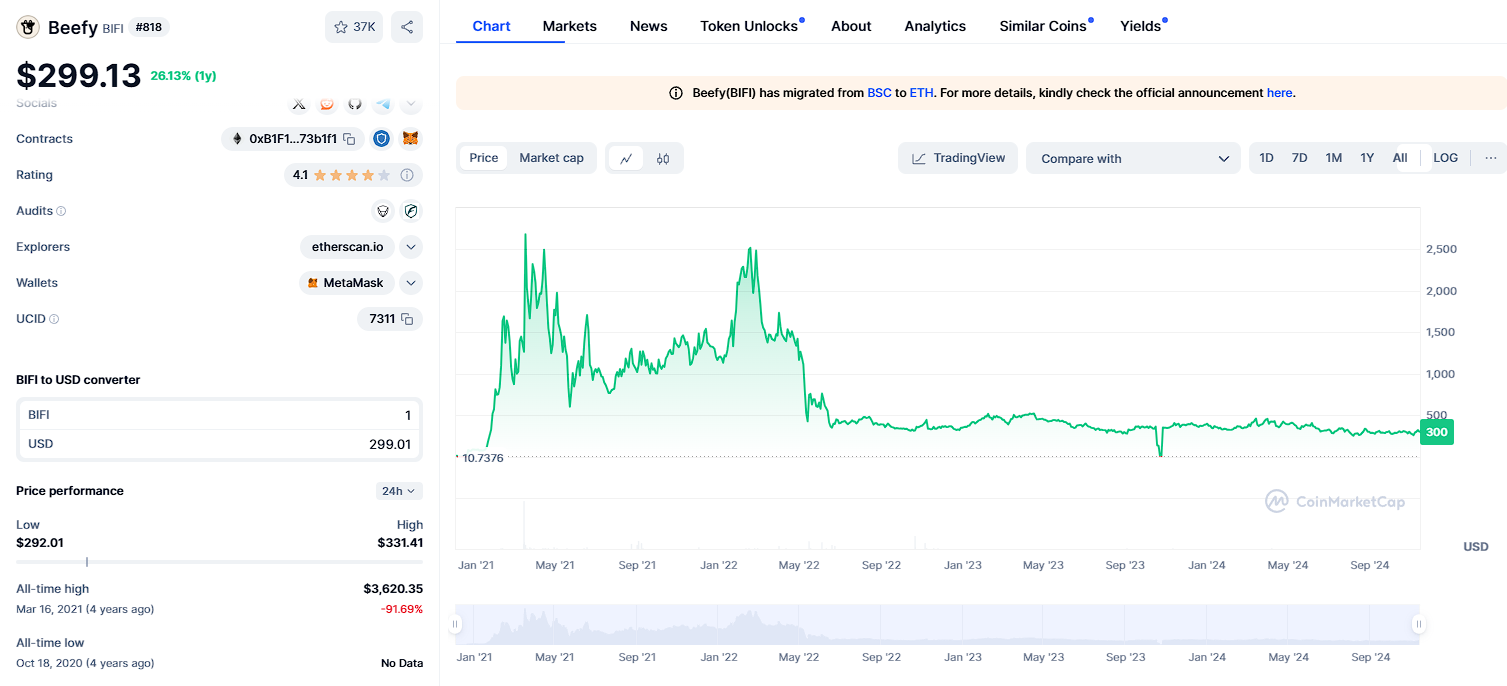The width and height of the screenshot is (1507, 686).
Task: Select the 1Y time range
Action: pyautogui.click(x=1366, y=158)
